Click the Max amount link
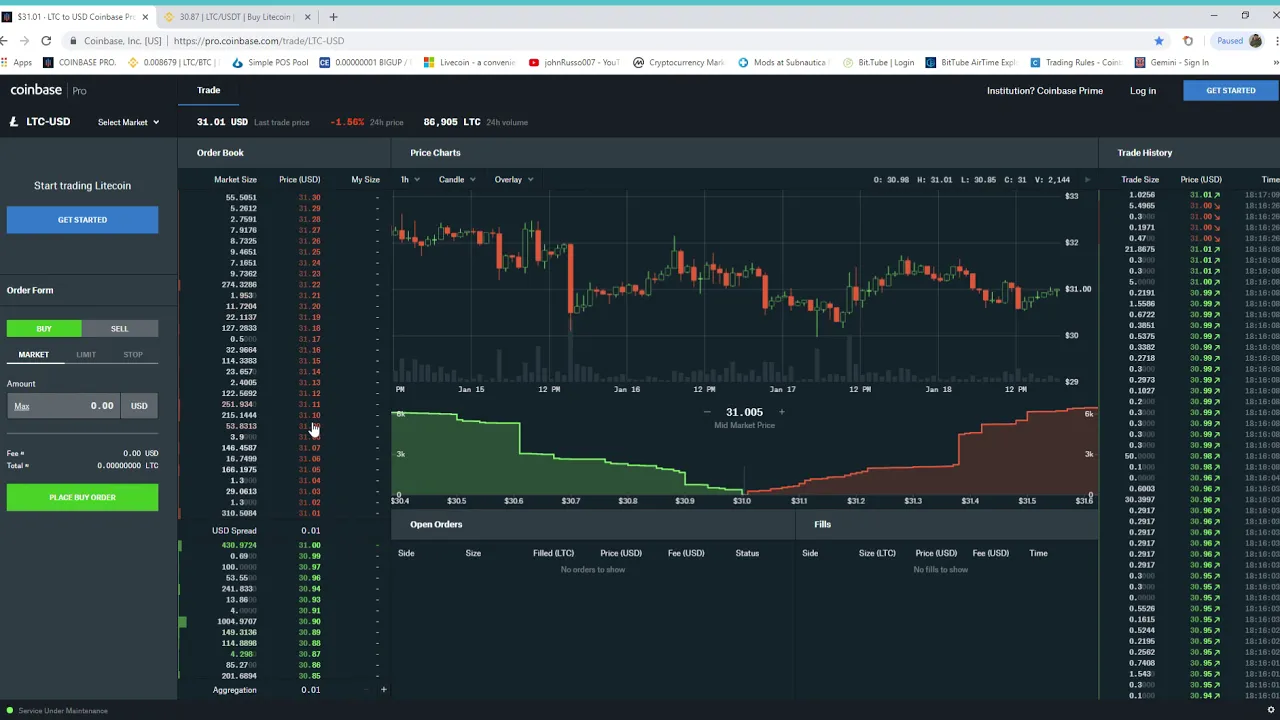The width and height of the screenshot is (1280, 720). click(21, 406)
